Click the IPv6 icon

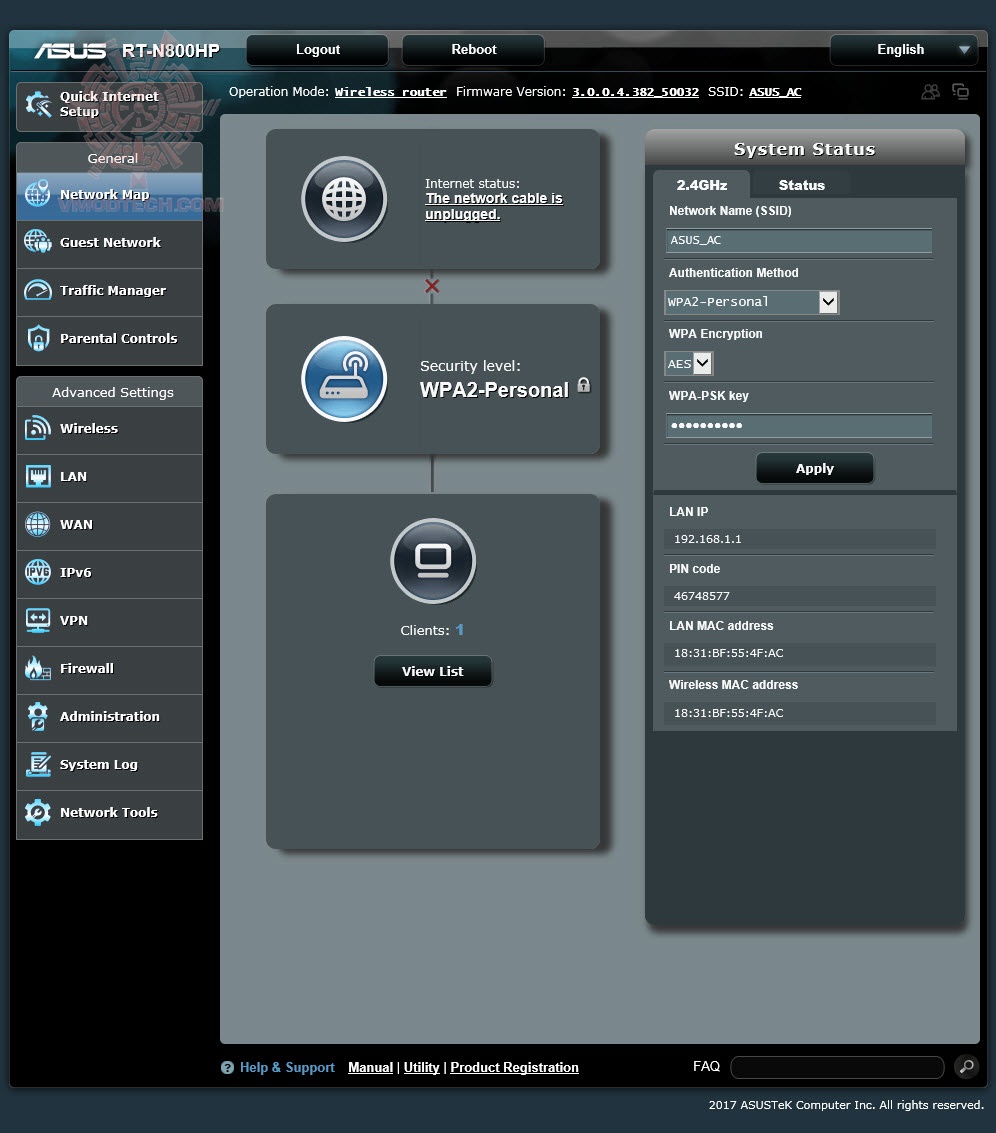tap(38, 572)
